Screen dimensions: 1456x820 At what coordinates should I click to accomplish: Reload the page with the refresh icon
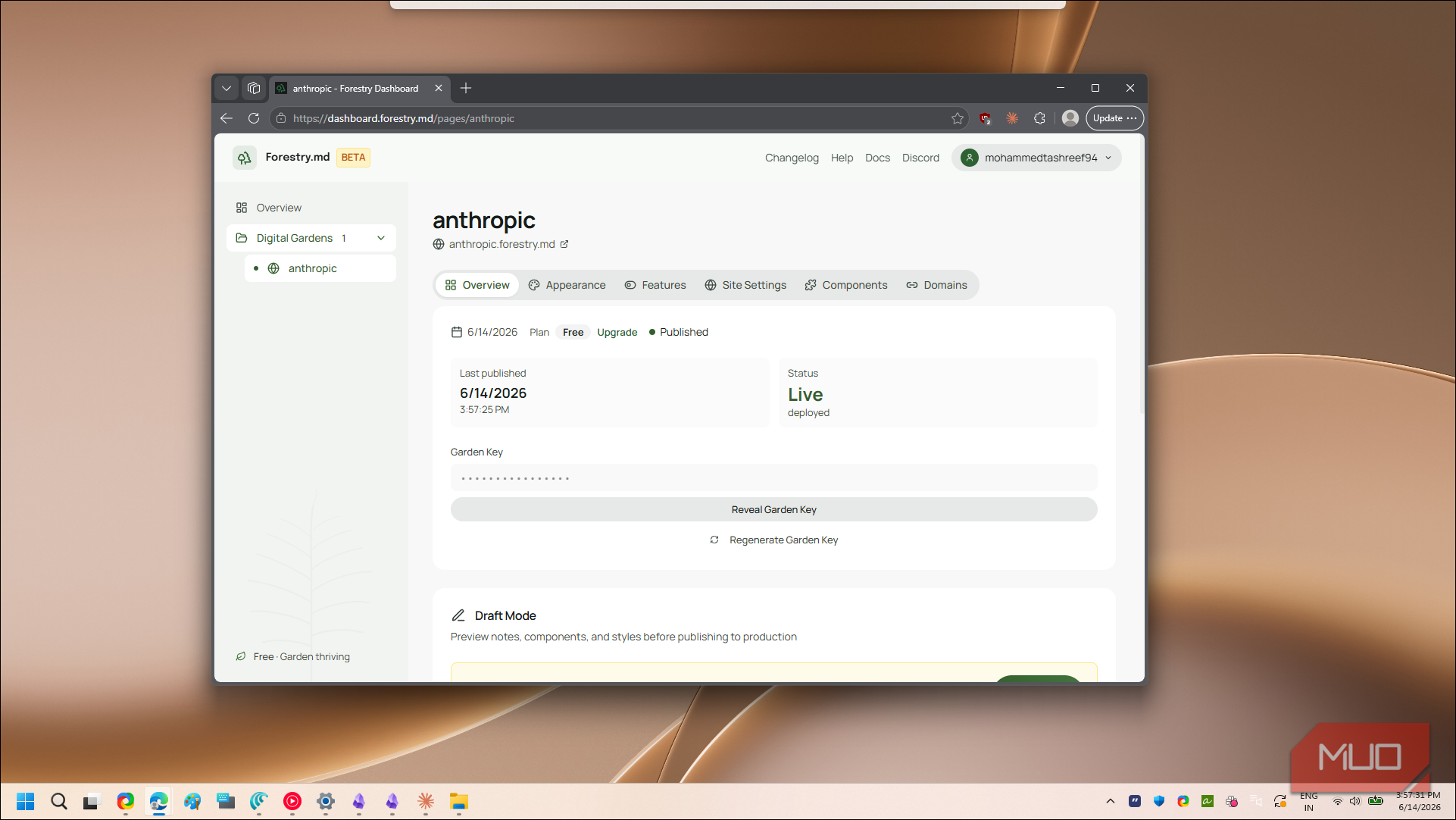tap(254, 118)
